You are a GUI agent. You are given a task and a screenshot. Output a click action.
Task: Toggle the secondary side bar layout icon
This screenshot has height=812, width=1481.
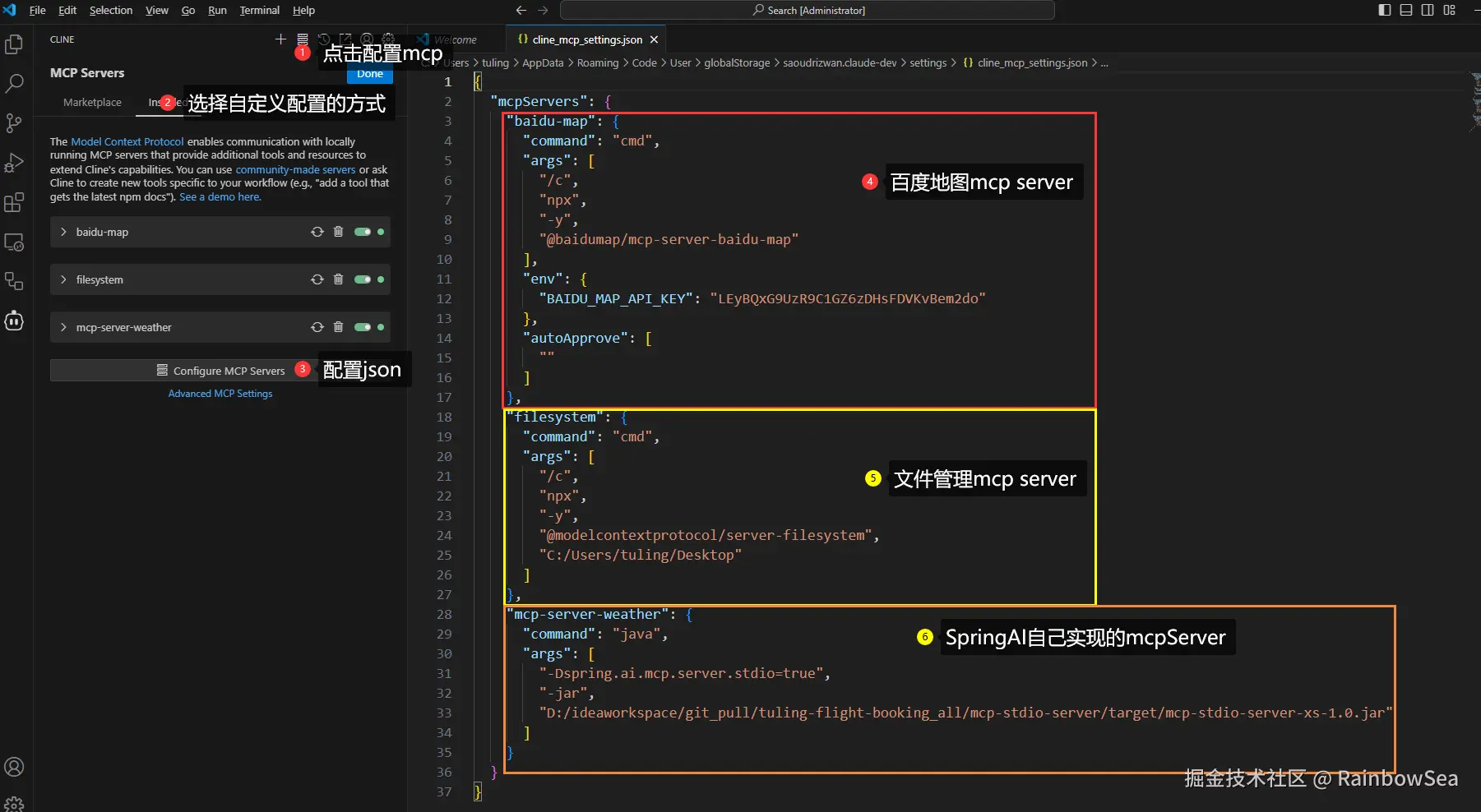click(1428, 10)
